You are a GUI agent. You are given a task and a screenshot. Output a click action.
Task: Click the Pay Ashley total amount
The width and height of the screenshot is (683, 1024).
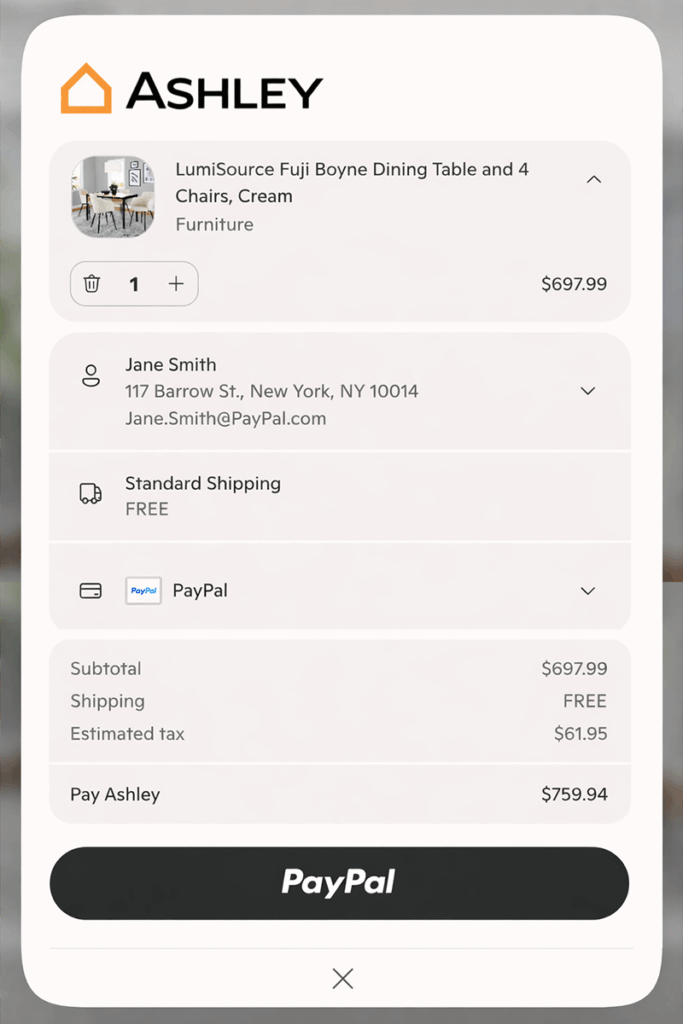tap(574, 793)
